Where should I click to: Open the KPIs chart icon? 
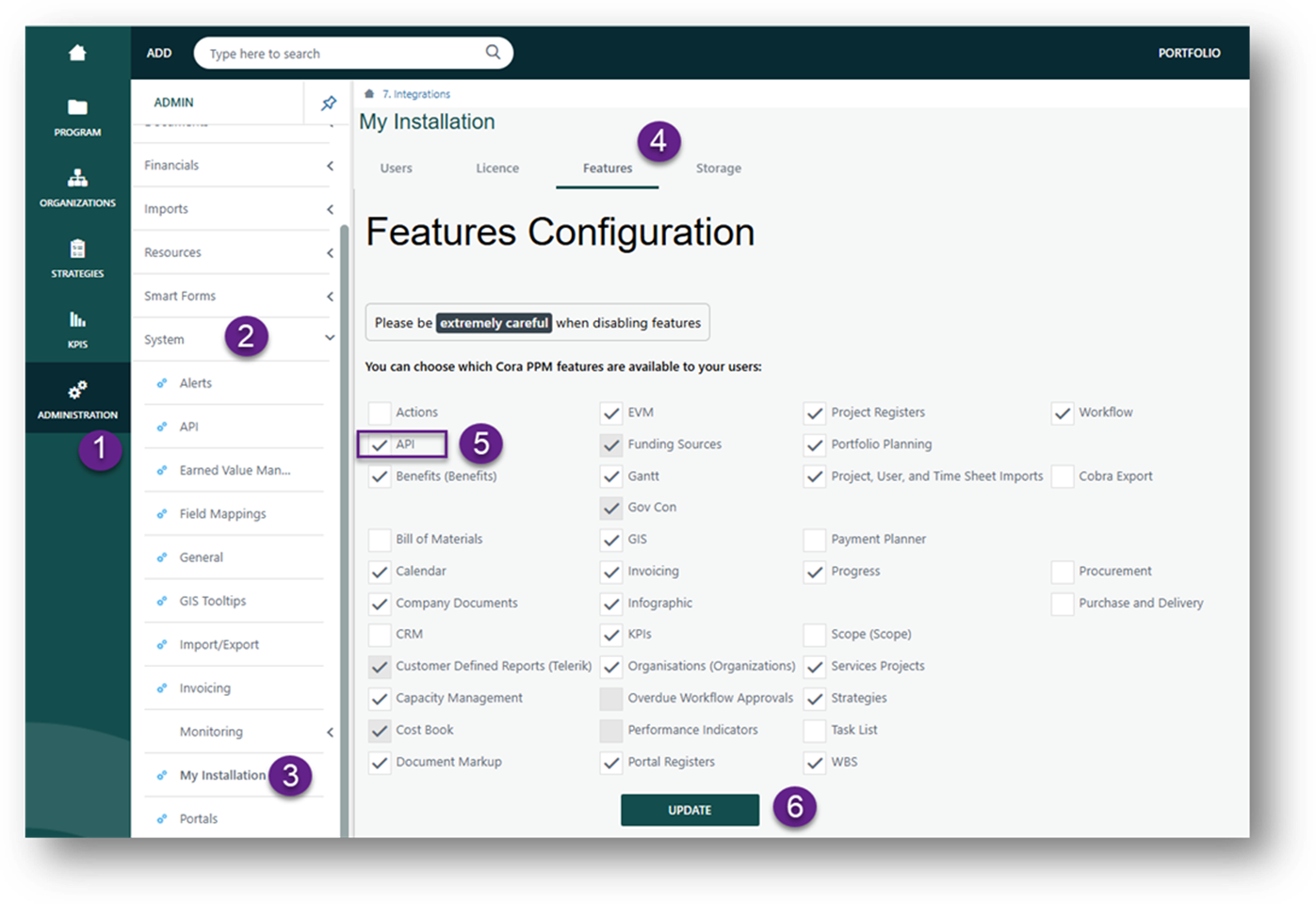tap(77, 319)
